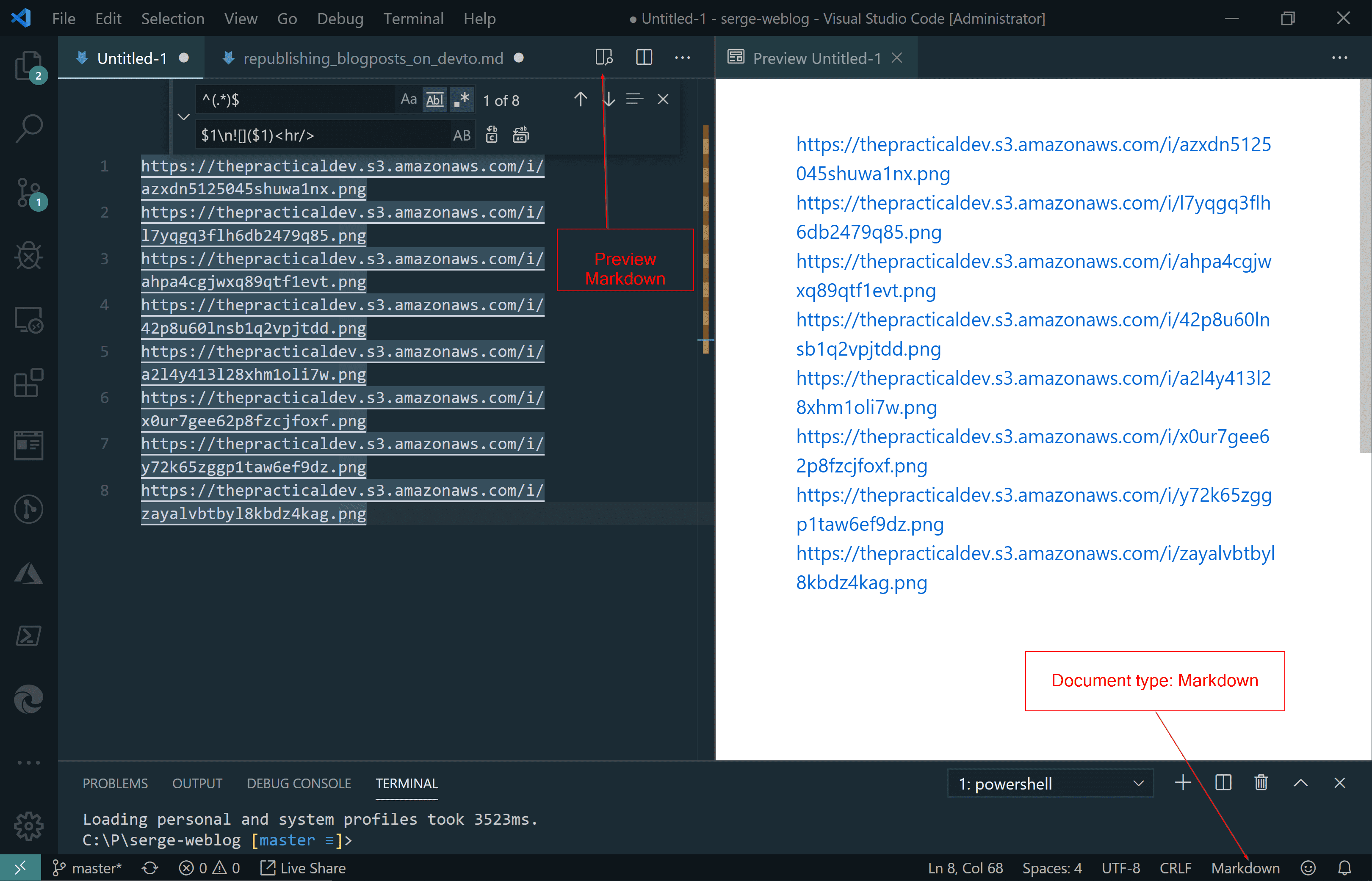Open the Manage gear icon
This screenshot has height=881, width=1372.
[x=29, y=826]
